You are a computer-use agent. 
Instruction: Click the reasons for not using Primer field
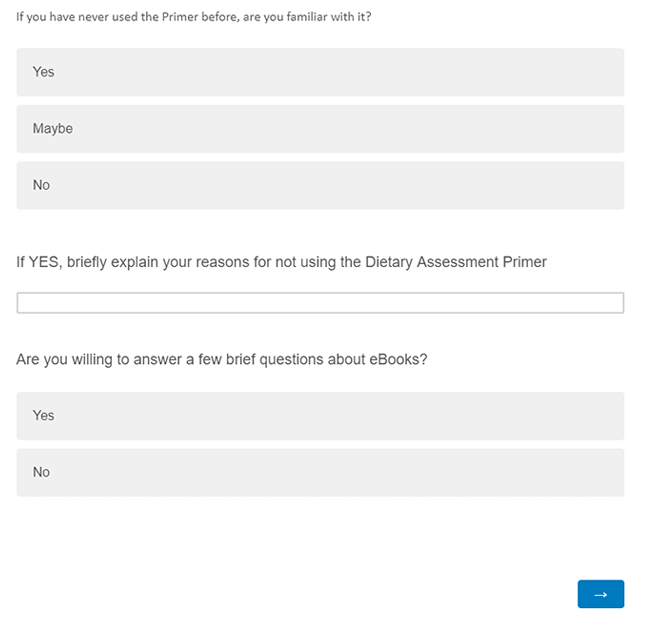[320, 303]
